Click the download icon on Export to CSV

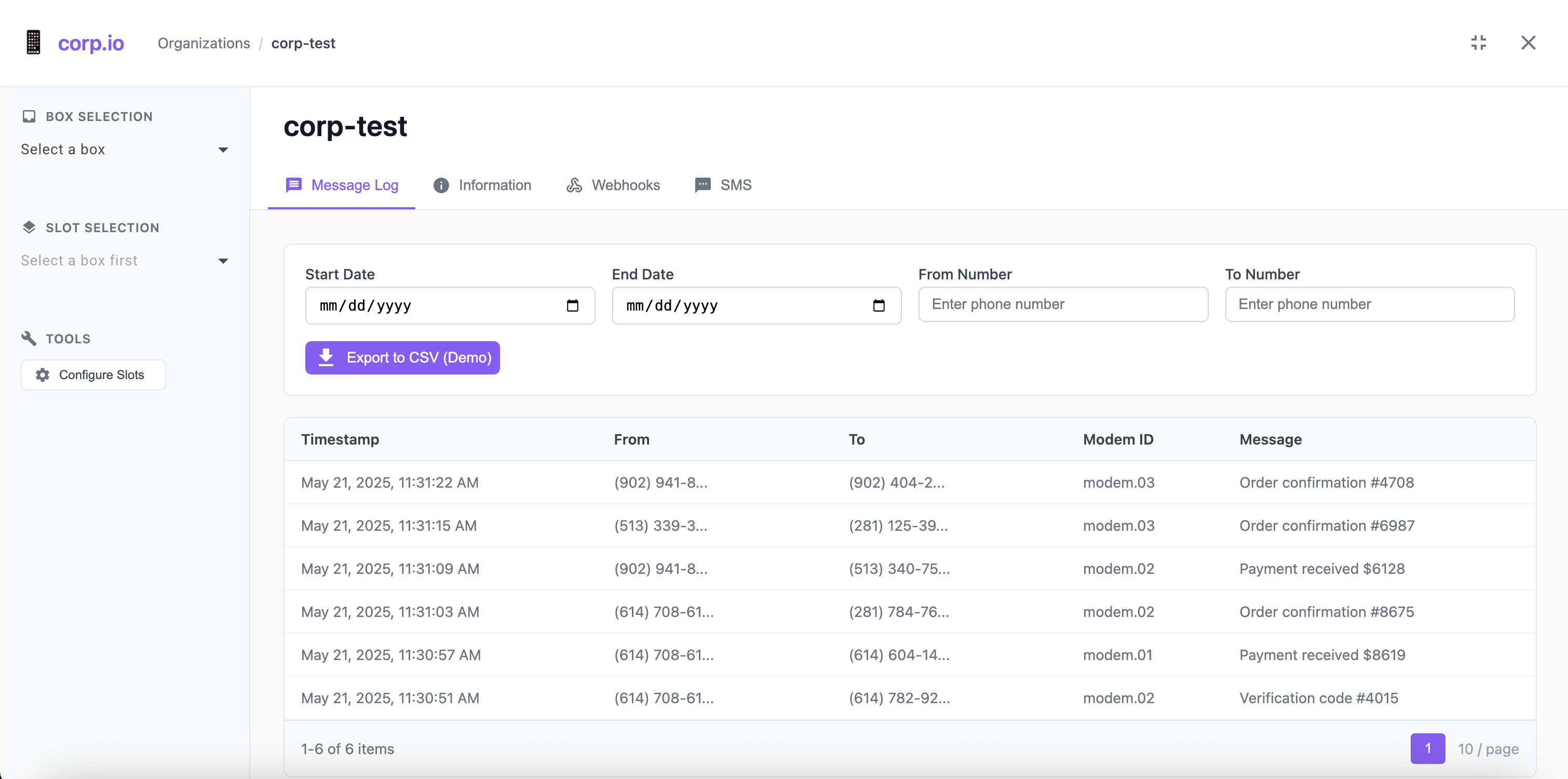[x=326, y=357]
